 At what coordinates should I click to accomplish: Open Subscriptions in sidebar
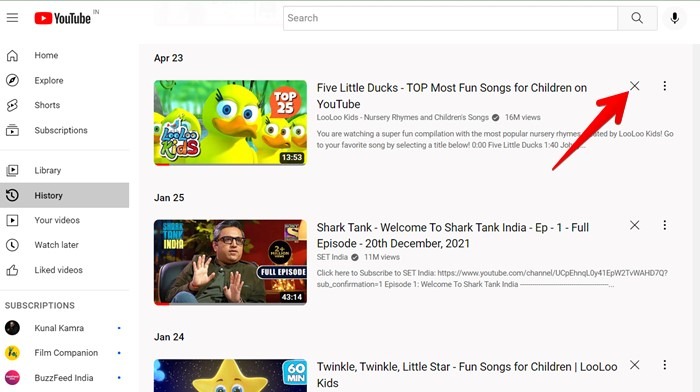point(65,130)
